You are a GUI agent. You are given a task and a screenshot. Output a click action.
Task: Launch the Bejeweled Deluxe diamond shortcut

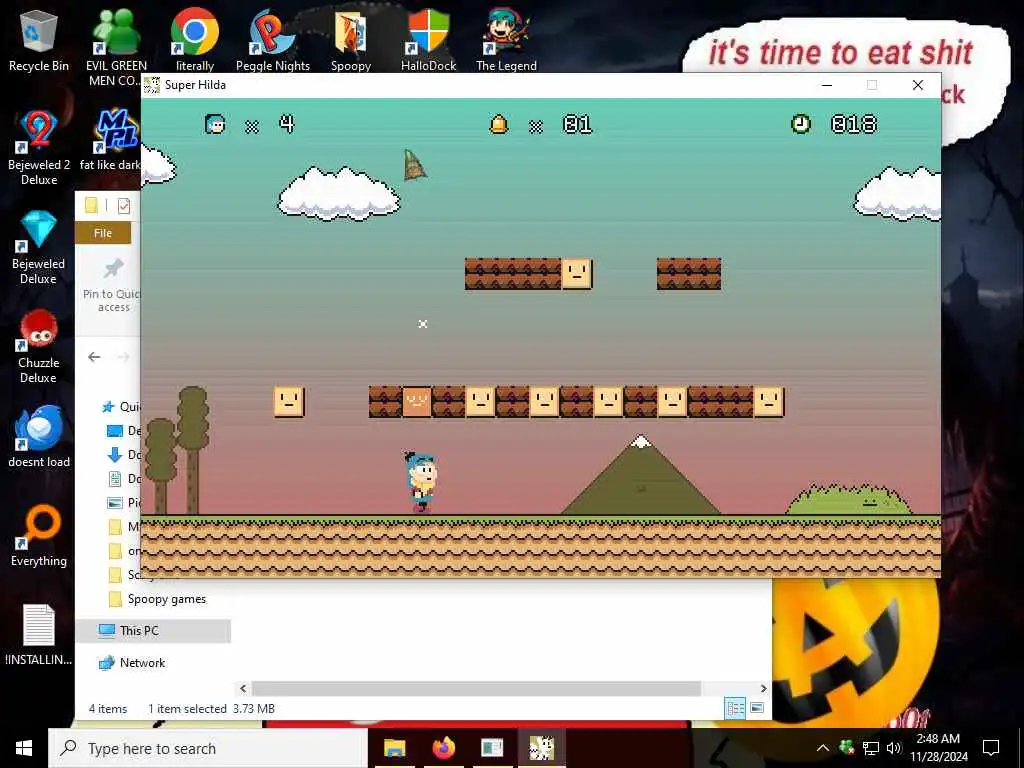pyautogui.click(x=39, y=247)
